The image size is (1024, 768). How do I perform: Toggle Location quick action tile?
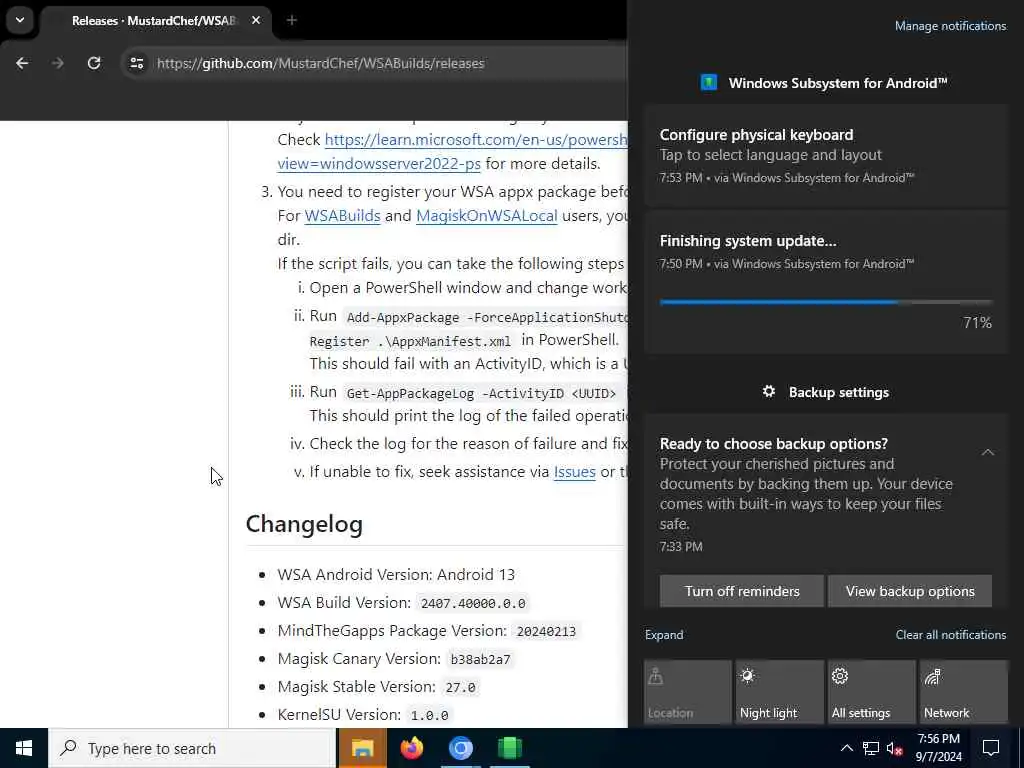688,692
